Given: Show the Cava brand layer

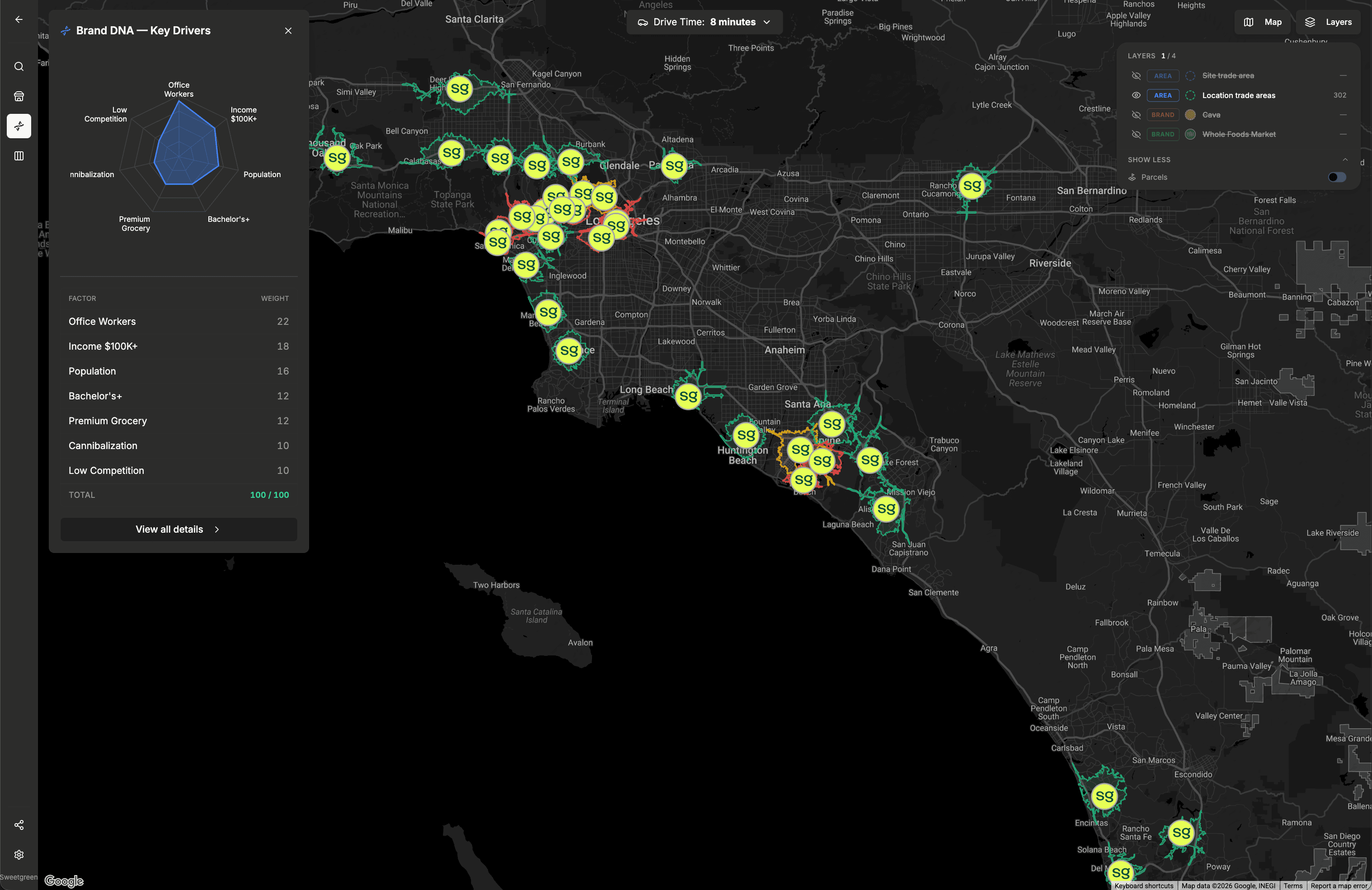Looking at the screenshot, I should (x=1136, y=115).
